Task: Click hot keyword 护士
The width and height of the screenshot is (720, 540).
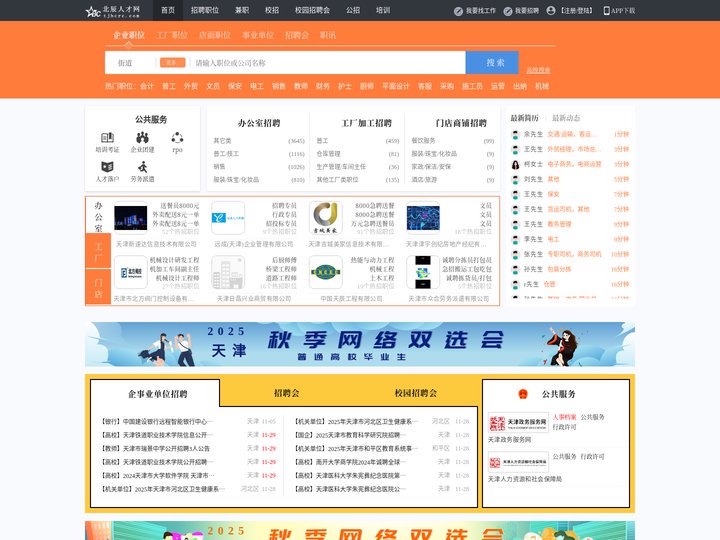Action: [345, 86]
